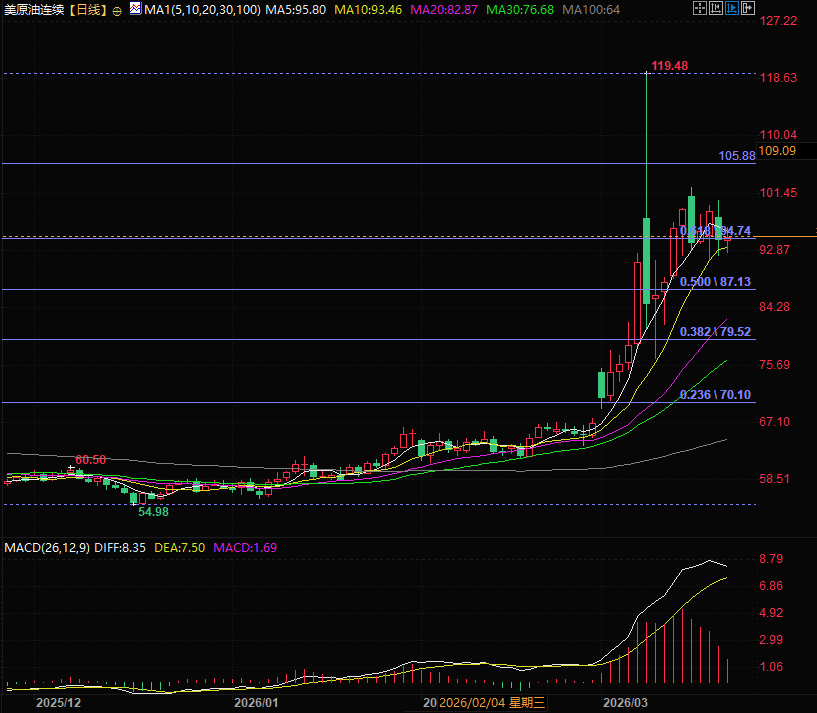The width and height of the screenshot is (817, 713).
Task: Click the 118.63 price axis value
Action: tap(778, 78)
